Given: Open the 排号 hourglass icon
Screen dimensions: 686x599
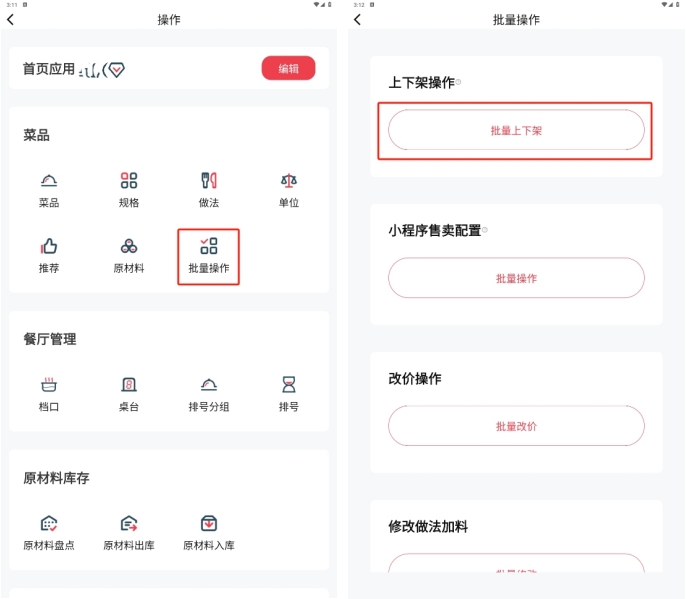Looking at the screenshot, I should coord(289,385).
